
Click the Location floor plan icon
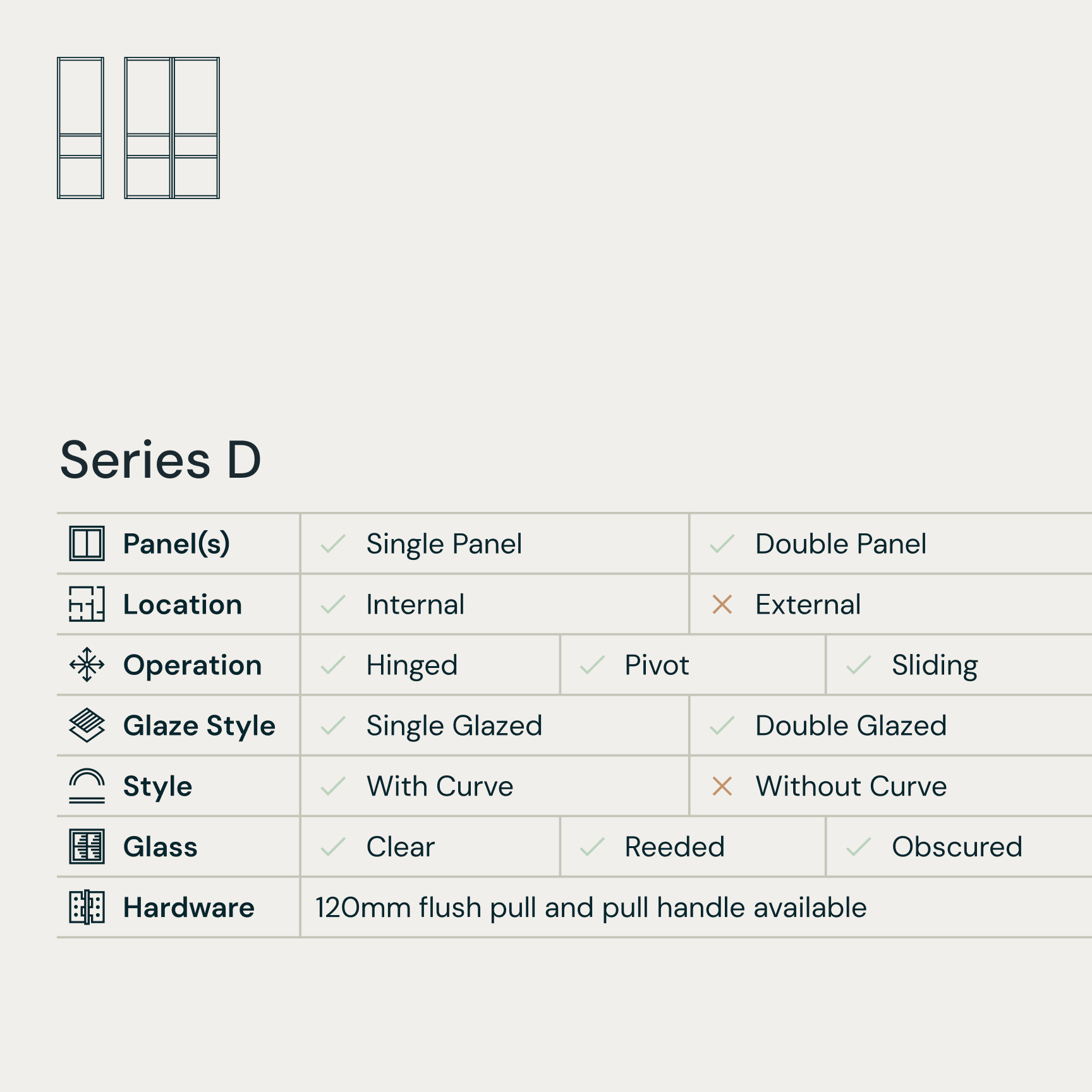[87, 604]
